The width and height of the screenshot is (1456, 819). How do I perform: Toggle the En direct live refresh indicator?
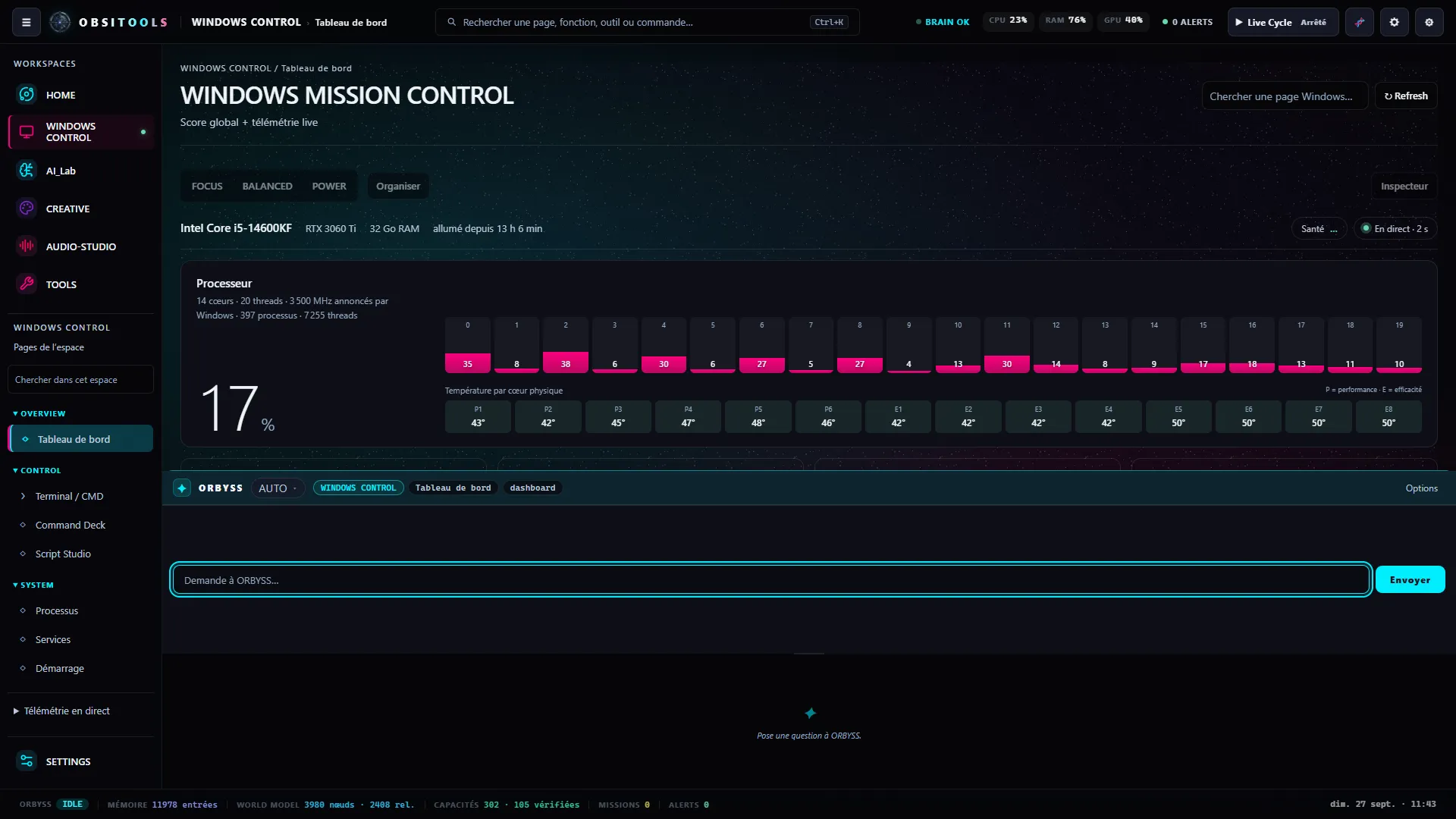pos(1395,228)
